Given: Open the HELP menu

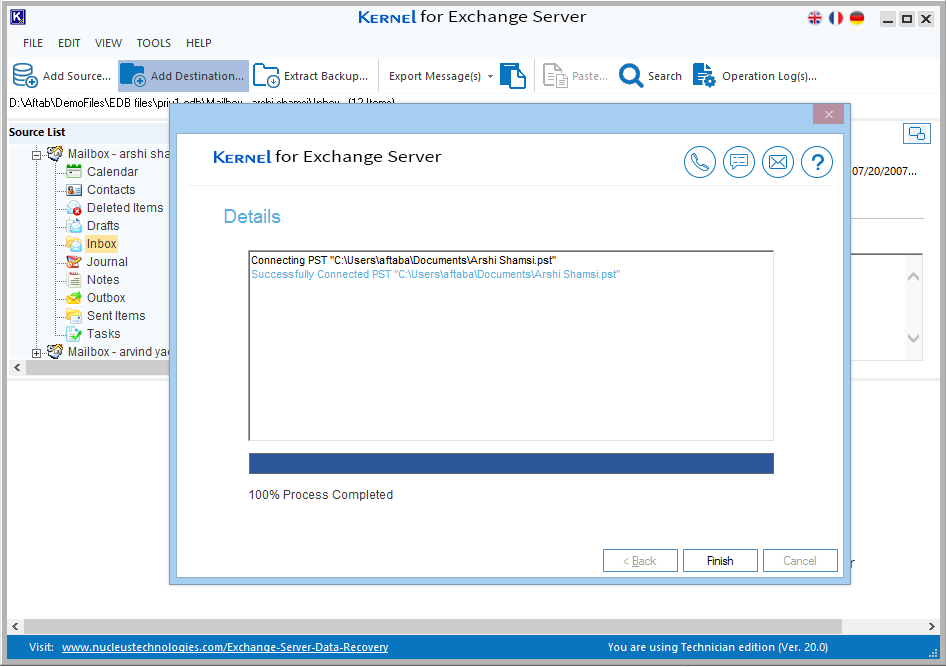Looking at the screenshot, I should click(198, 43).
